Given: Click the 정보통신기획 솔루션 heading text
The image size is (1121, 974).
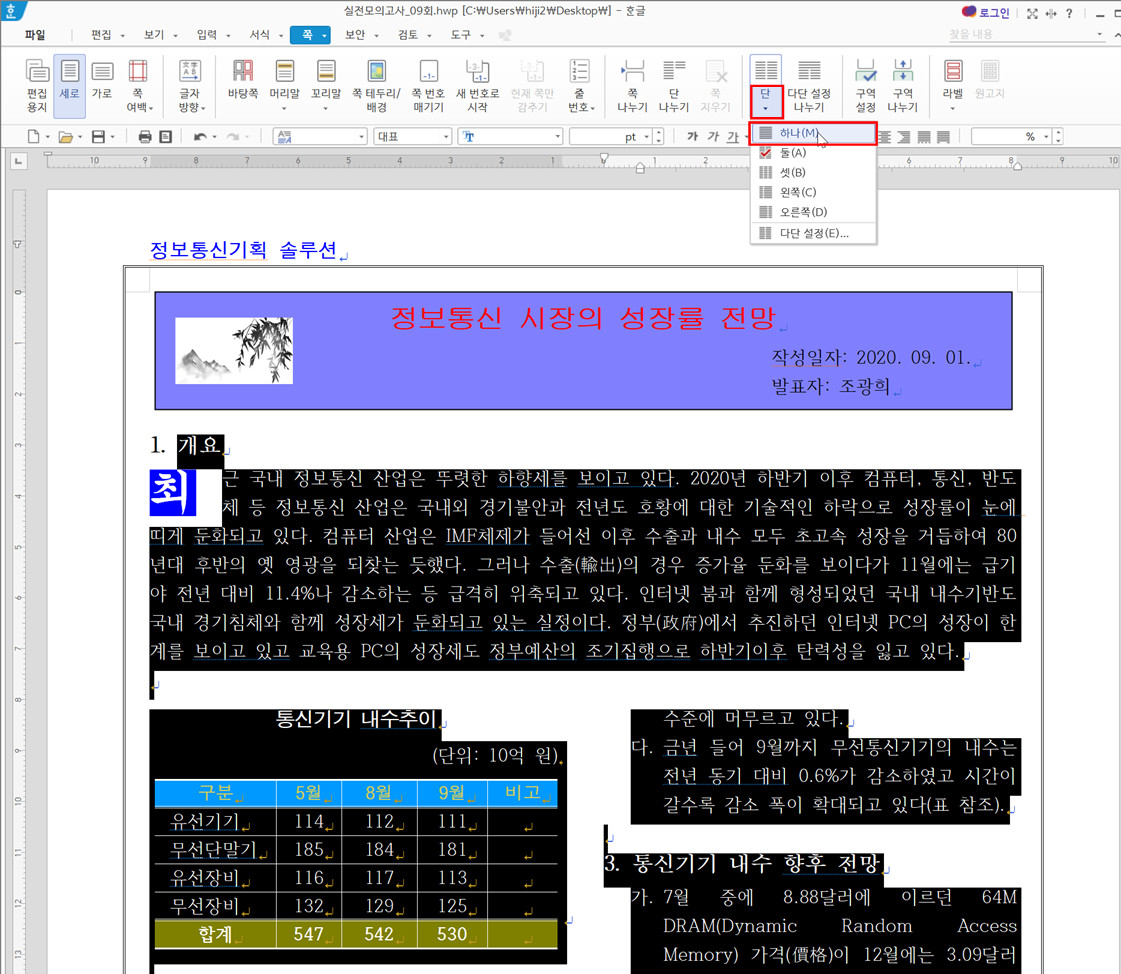Looking at the screenshot, I should tap(243, 250).
